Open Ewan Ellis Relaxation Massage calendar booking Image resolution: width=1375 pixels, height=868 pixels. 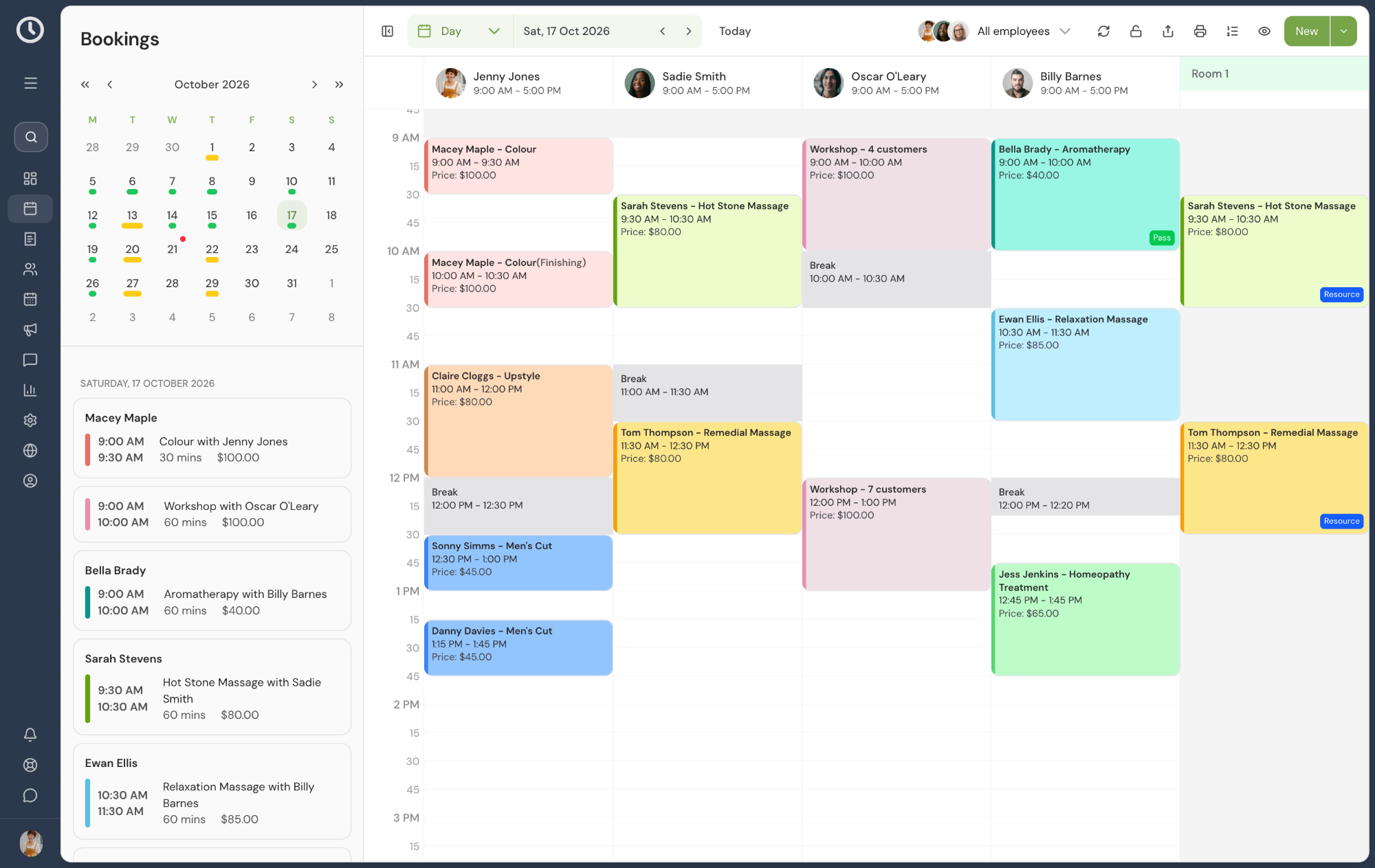tap(1086, 364)
